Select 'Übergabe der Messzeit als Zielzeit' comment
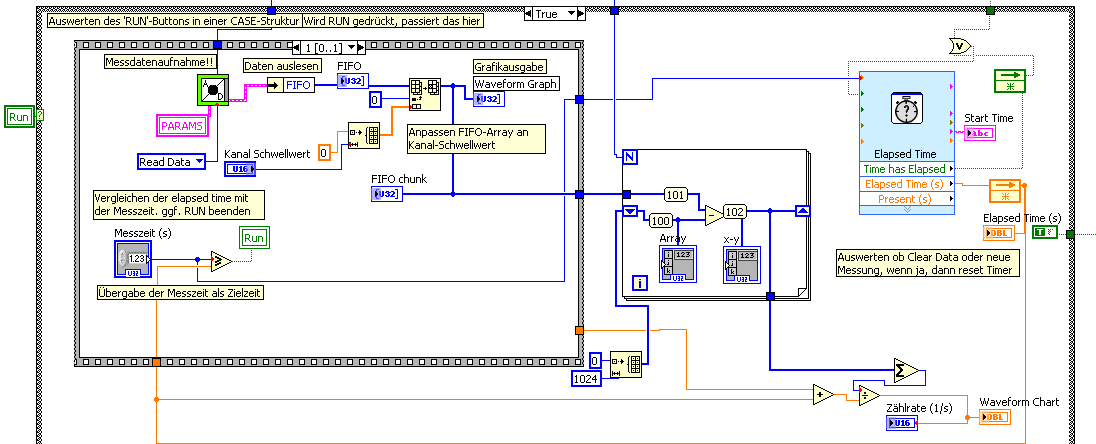 [x=180, y=293]
